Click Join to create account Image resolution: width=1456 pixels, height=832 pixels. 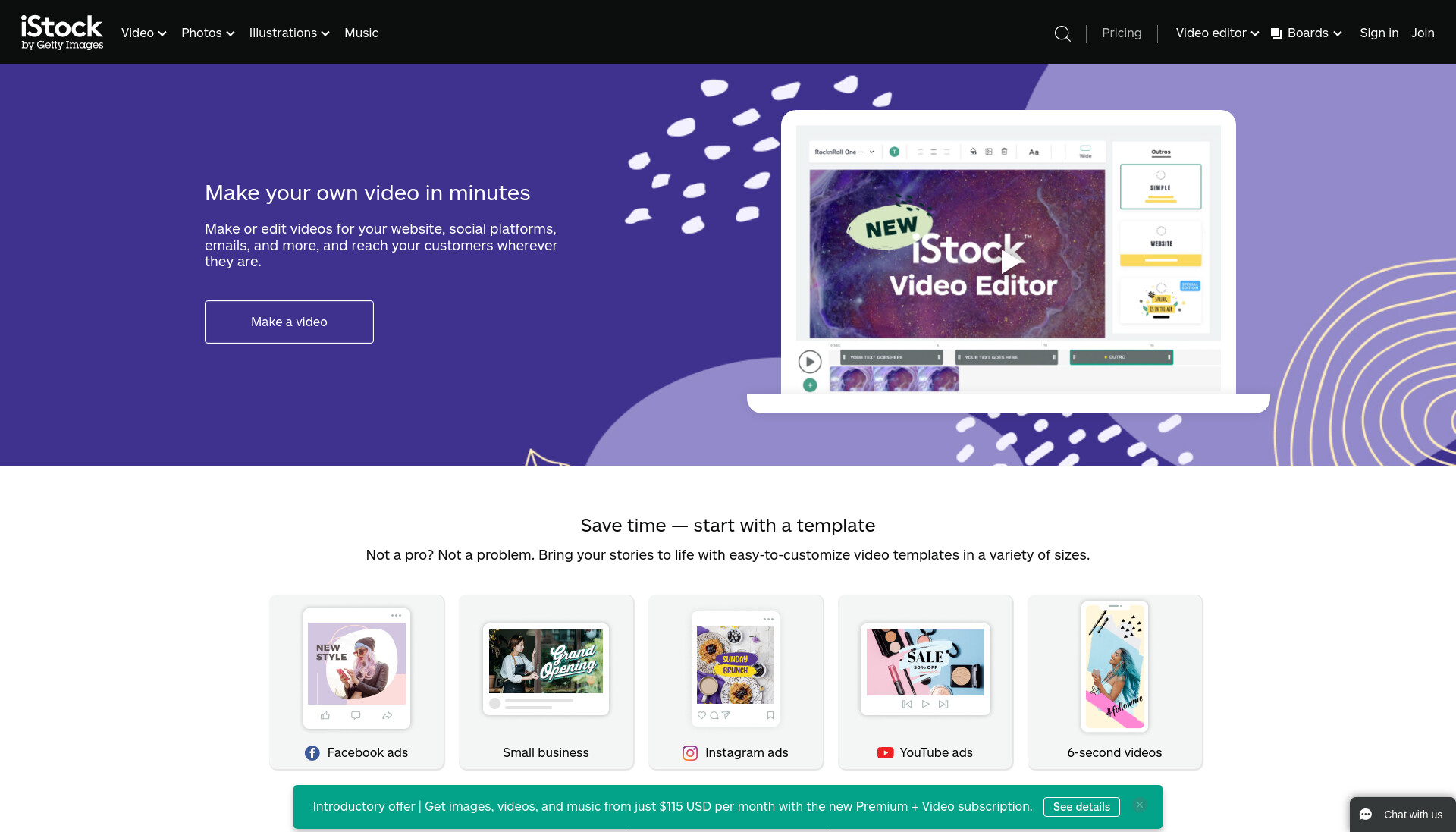pyautogui.click(x=1423, y=33)
